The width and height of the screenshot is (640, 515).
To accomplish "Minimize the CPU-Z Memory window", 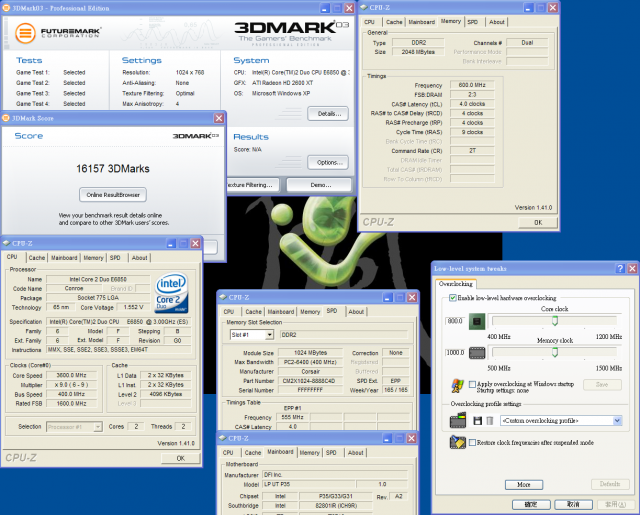I will 529,7.
